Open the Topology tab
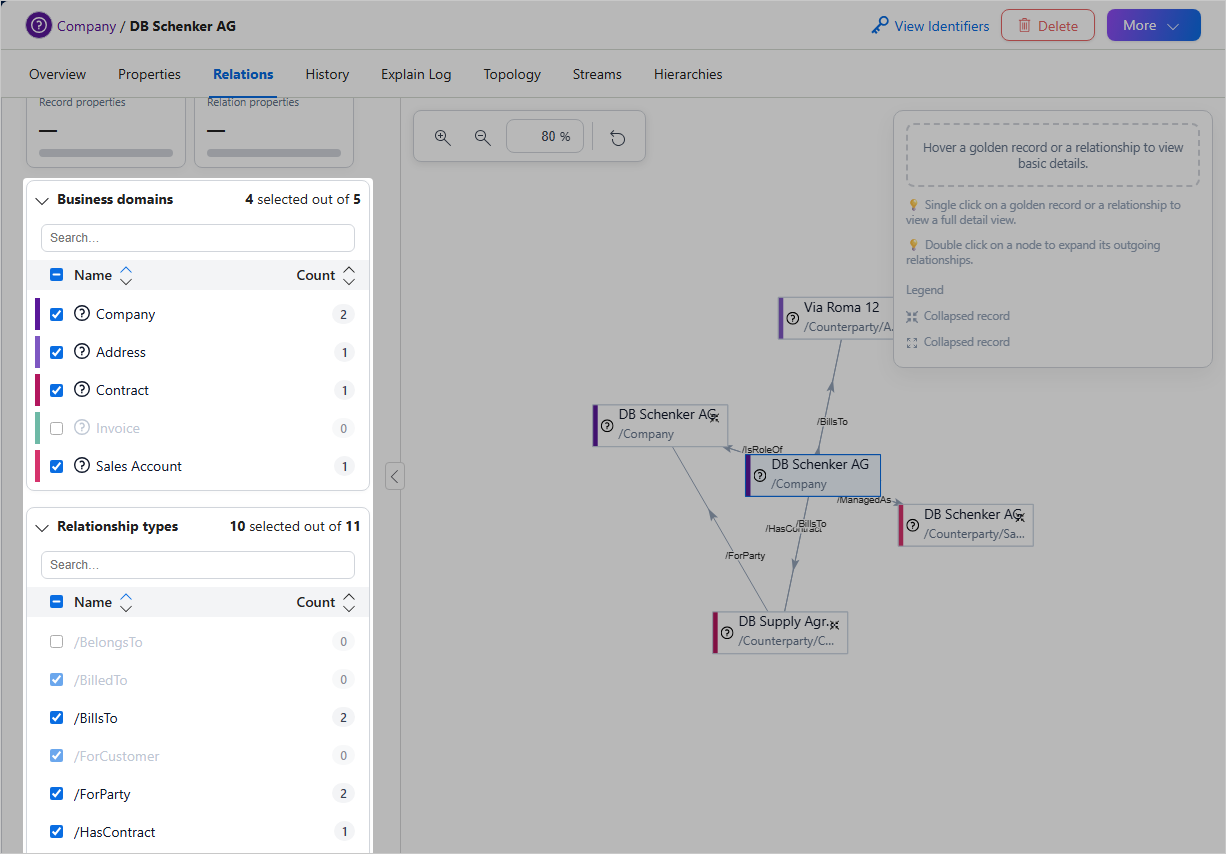The image size is (1226, 854). click(x=512, y=74)
